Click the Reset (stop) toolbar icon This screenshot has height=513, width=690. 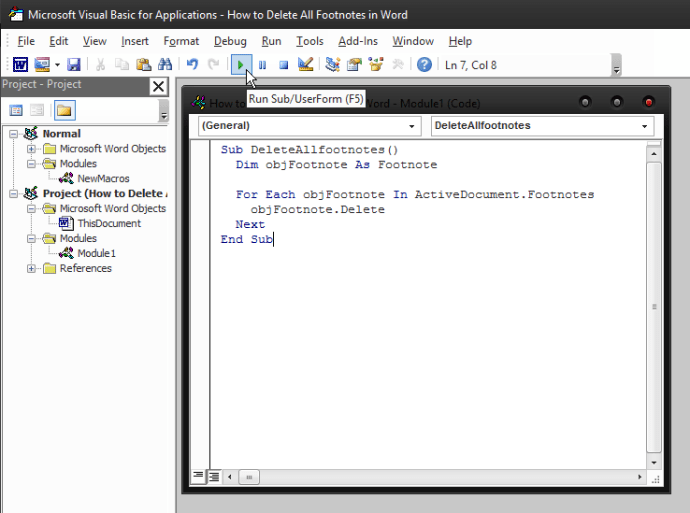[283, 65]
